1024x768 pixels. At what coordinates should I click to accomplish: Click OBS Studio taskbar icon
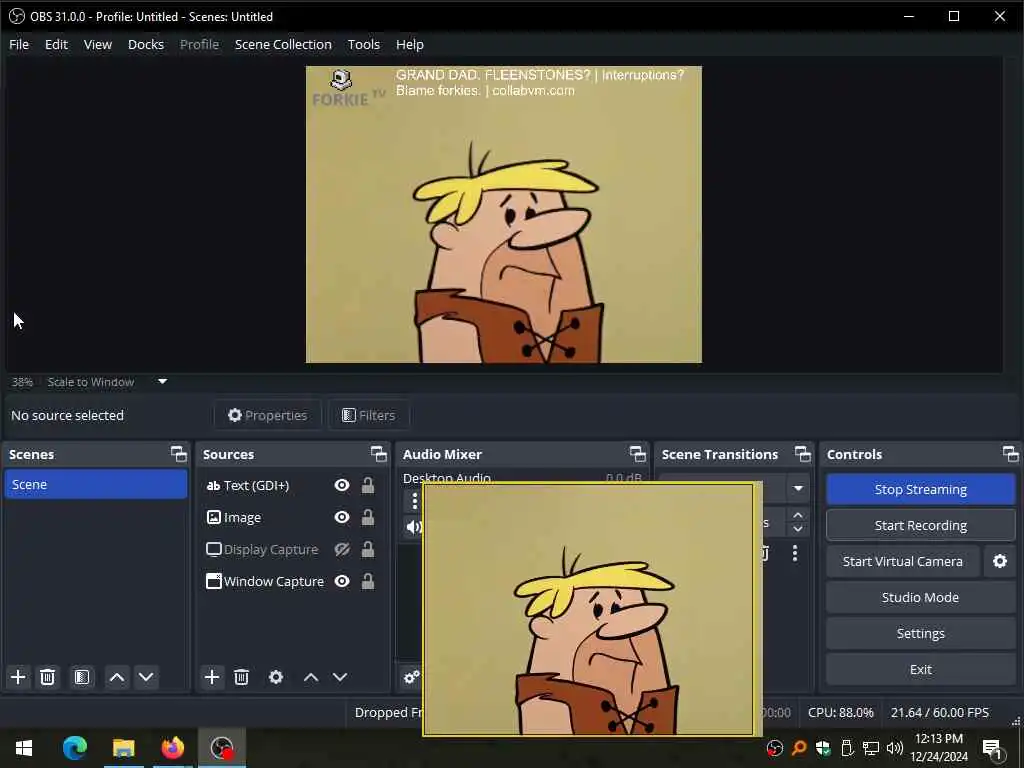tap(222, 748)
